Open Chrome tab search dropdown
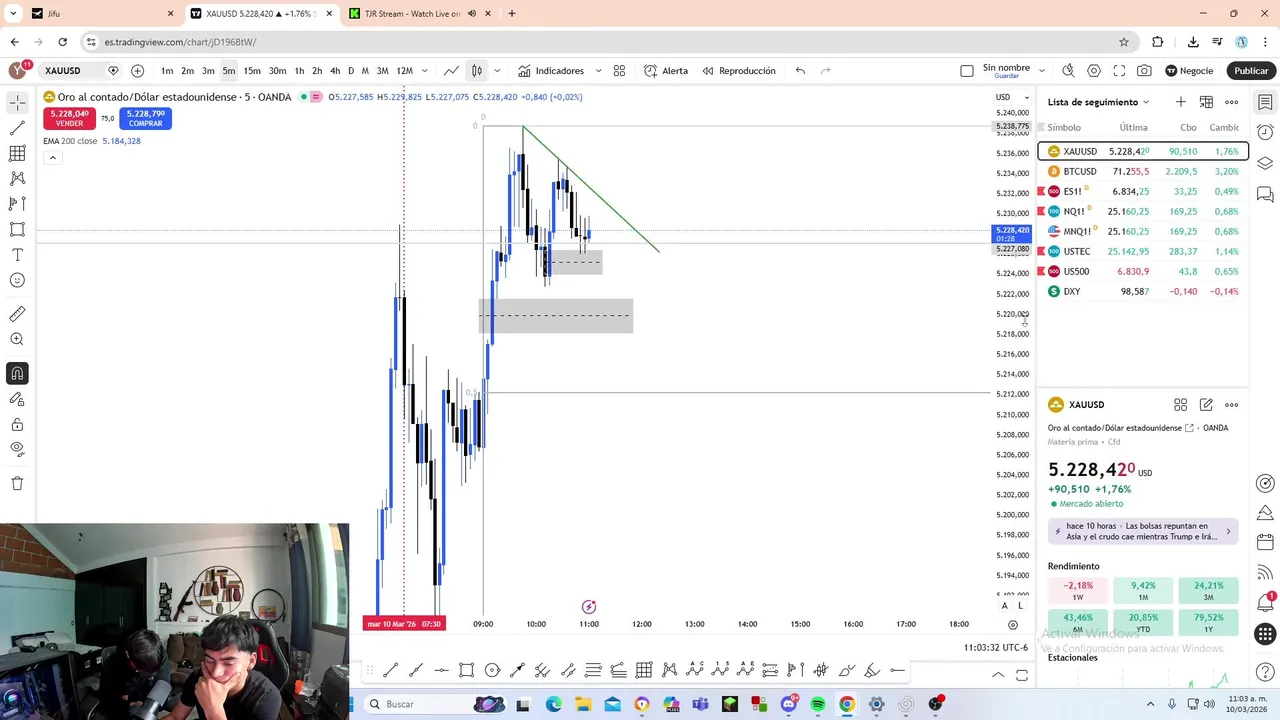 [13, 13]
